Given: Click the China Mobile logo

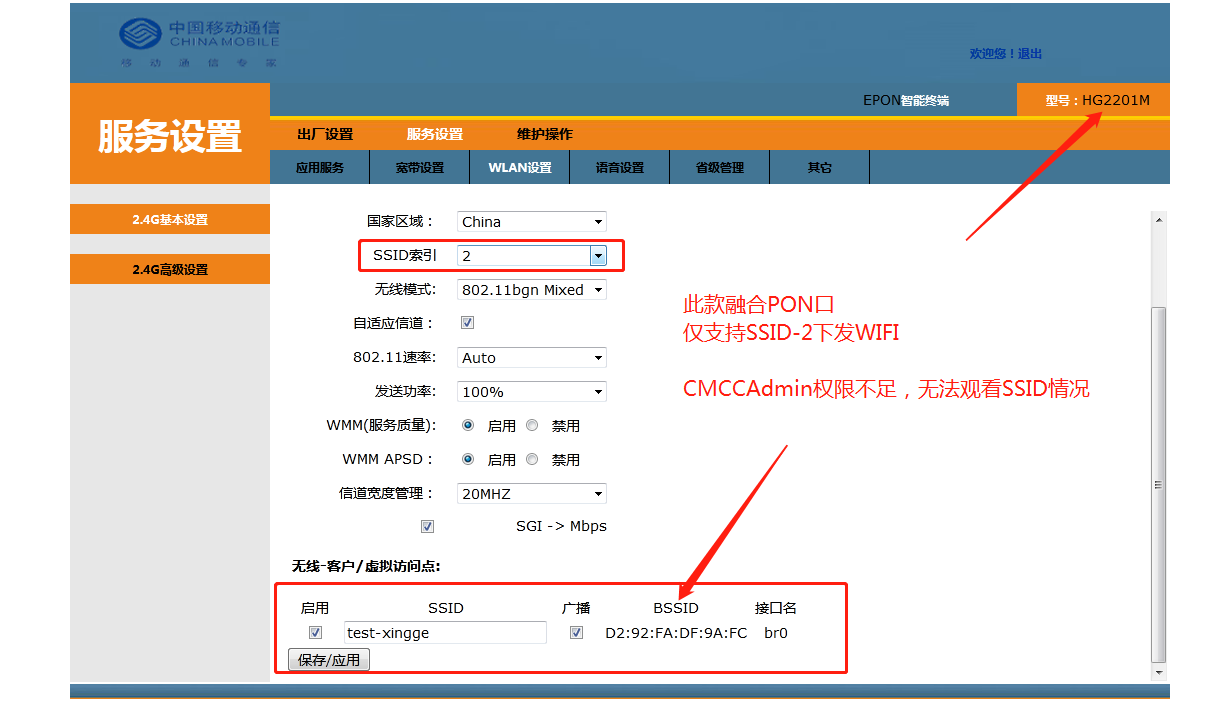Looking at the screenshot, I should tap(198, 42).
